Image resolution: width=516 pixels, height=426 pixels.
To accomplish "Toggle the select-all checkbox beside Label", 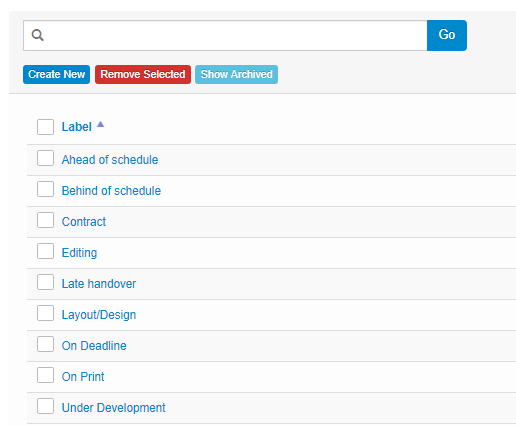I will pos(45,127).
